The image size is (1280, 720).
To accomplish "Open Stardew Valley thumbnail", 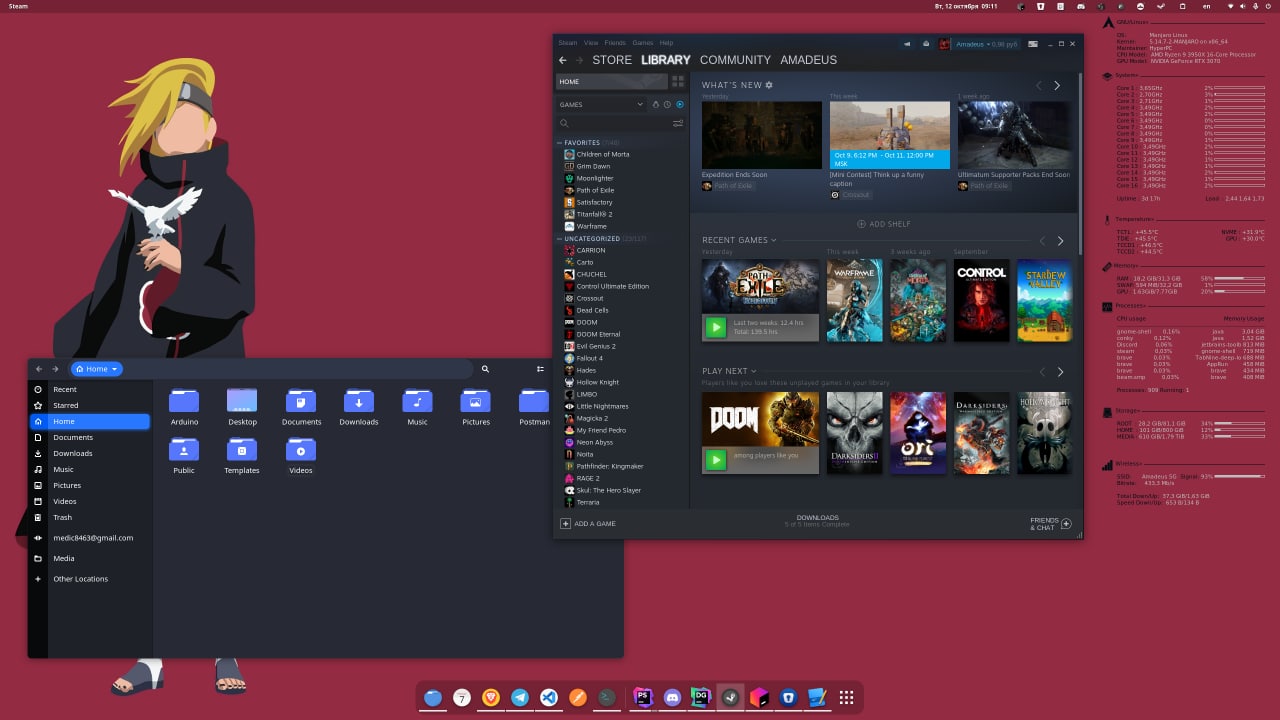I will [x=1044, y=300].
